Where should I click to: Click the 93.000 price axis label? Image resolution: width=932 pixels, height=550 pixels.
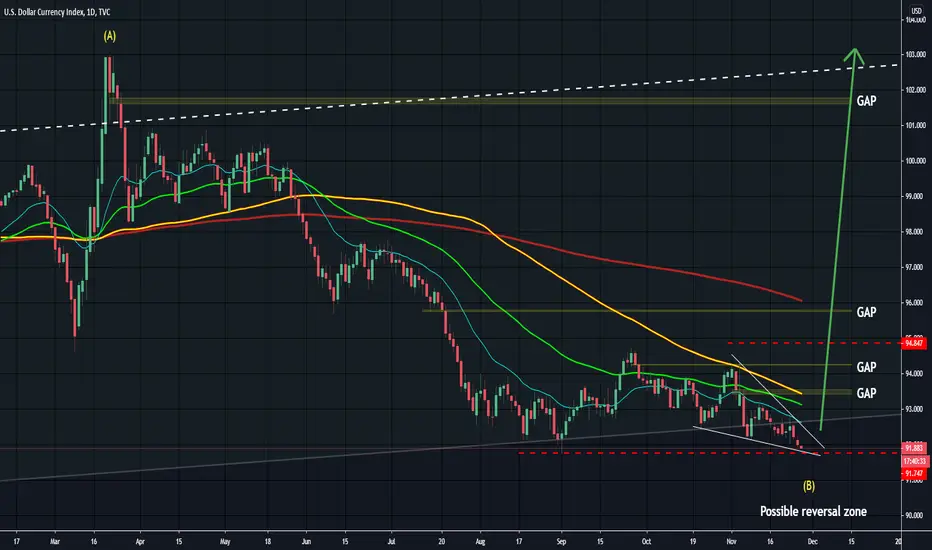point(915,409)
